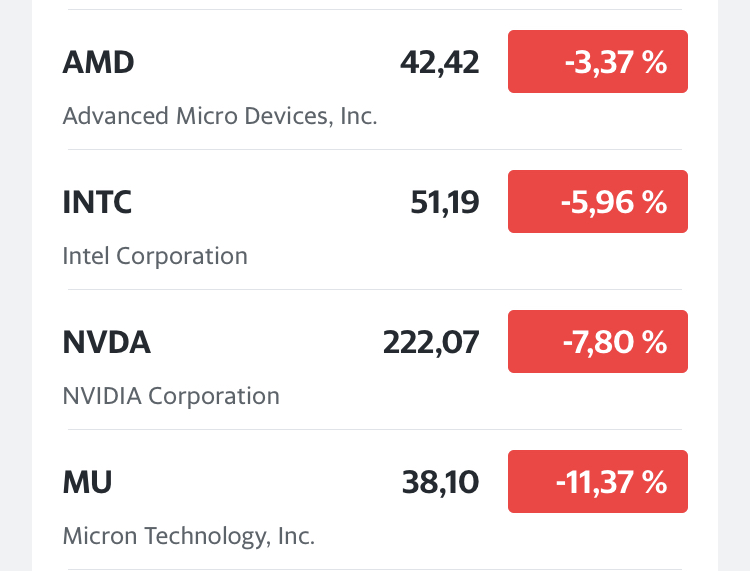Click the AMD price 42,42

click(439, 63)
